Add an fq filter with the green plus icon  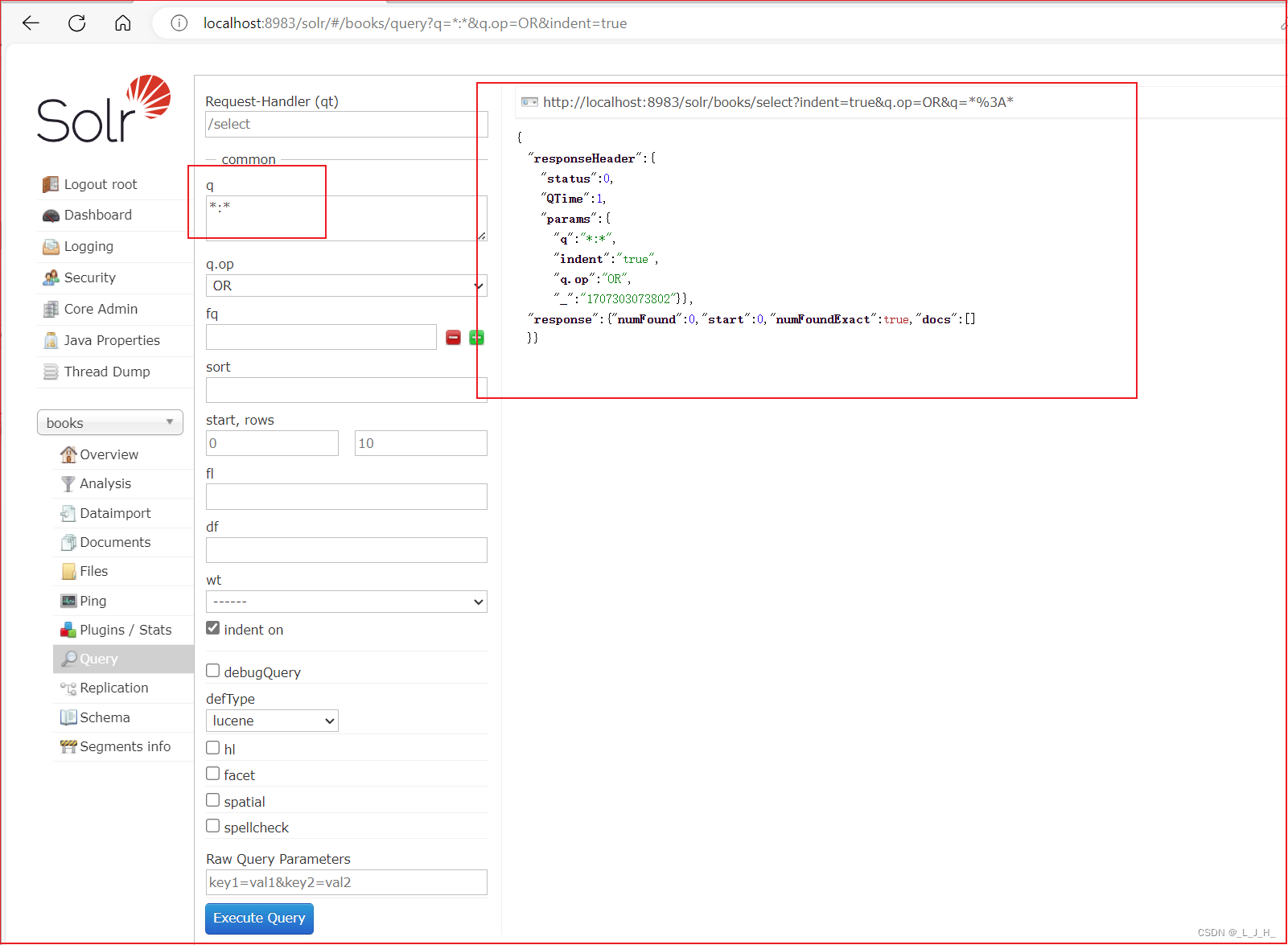(476, 338)
